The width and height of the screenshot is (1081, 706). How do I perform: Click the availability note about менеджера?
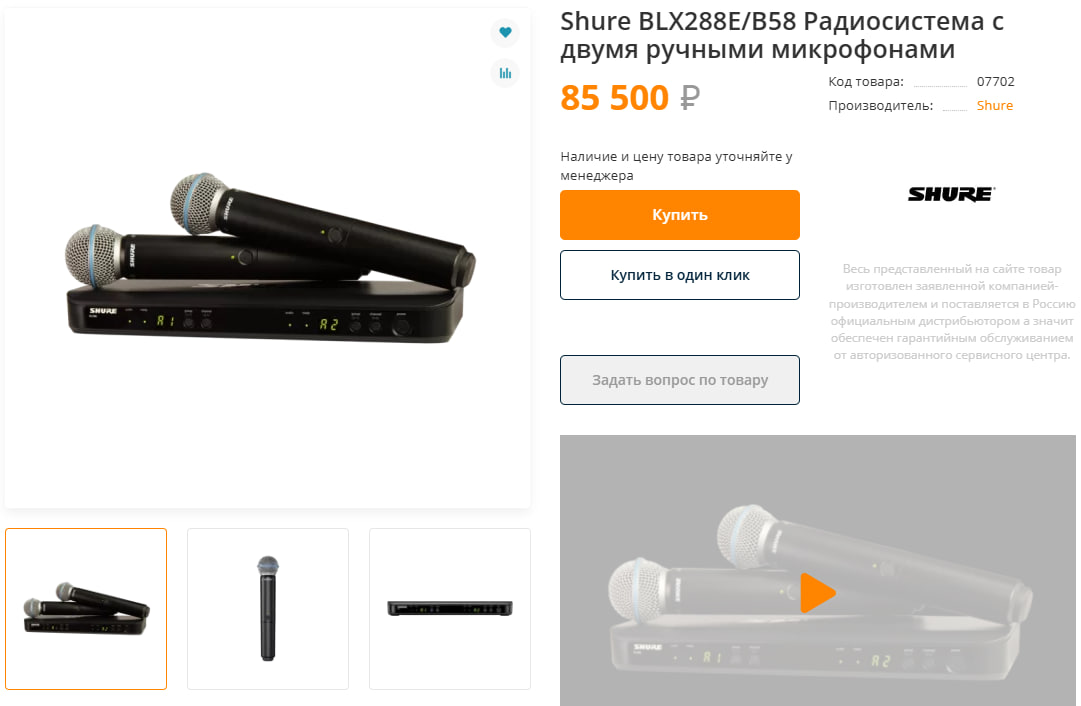pos(676,165)
